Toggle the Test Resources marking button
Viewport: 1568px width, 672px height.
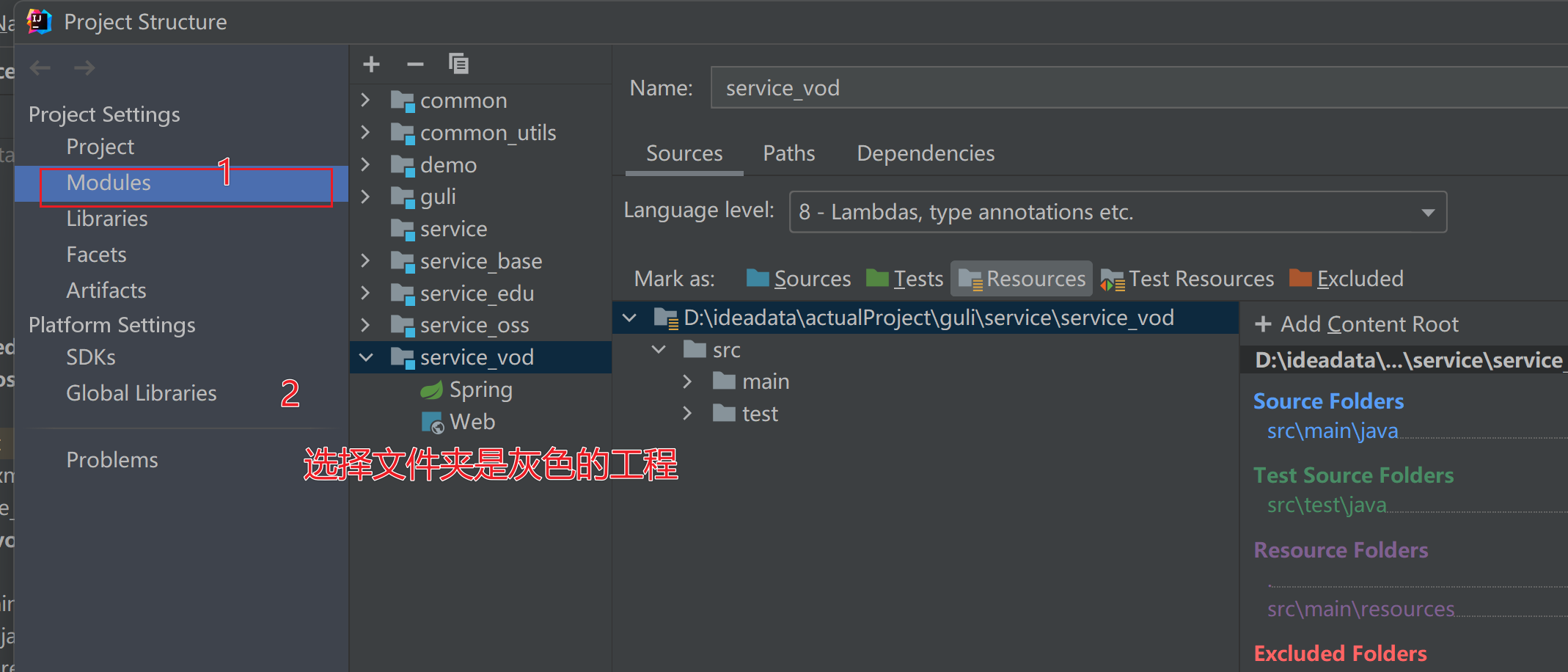click(x=1187, y=278)
